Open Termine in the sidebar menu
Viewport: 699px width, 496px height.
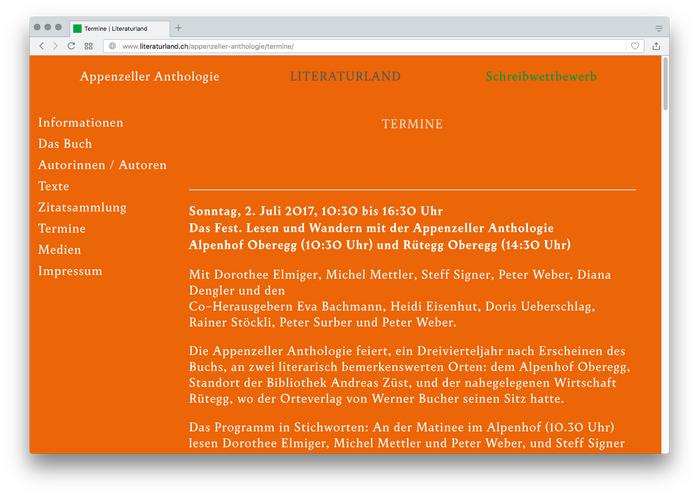pos(62,229)
